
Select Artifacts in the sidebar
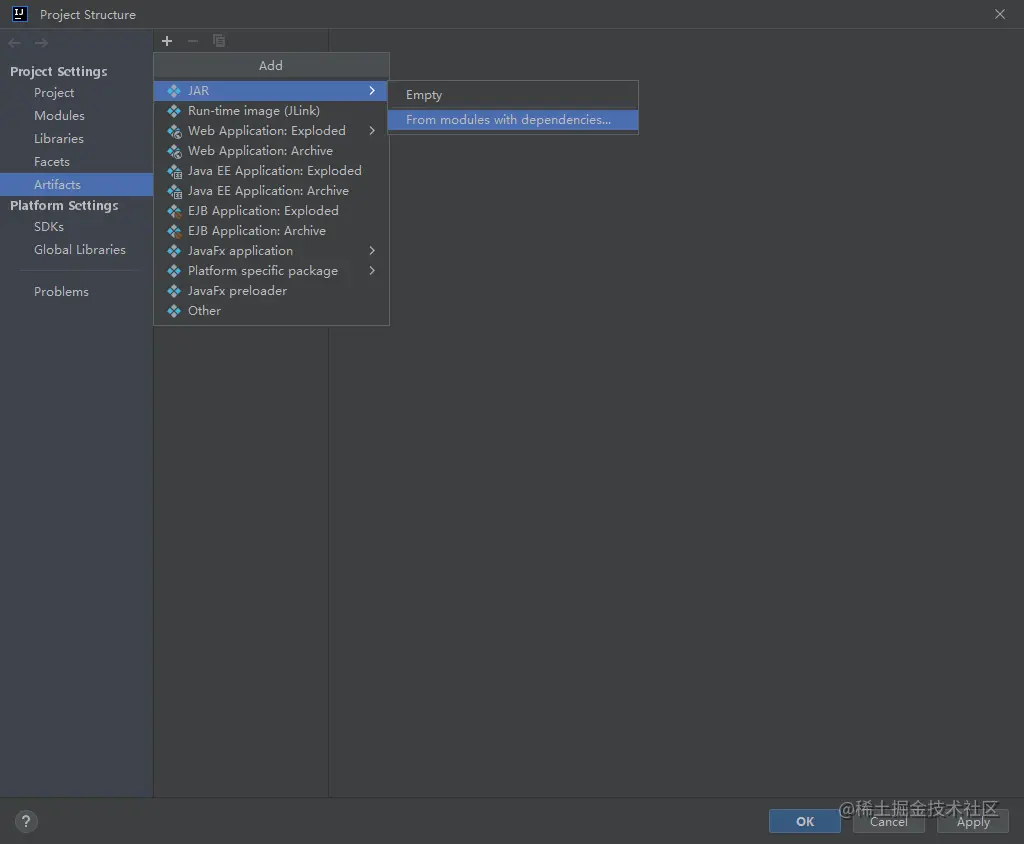tap(76, 184)
